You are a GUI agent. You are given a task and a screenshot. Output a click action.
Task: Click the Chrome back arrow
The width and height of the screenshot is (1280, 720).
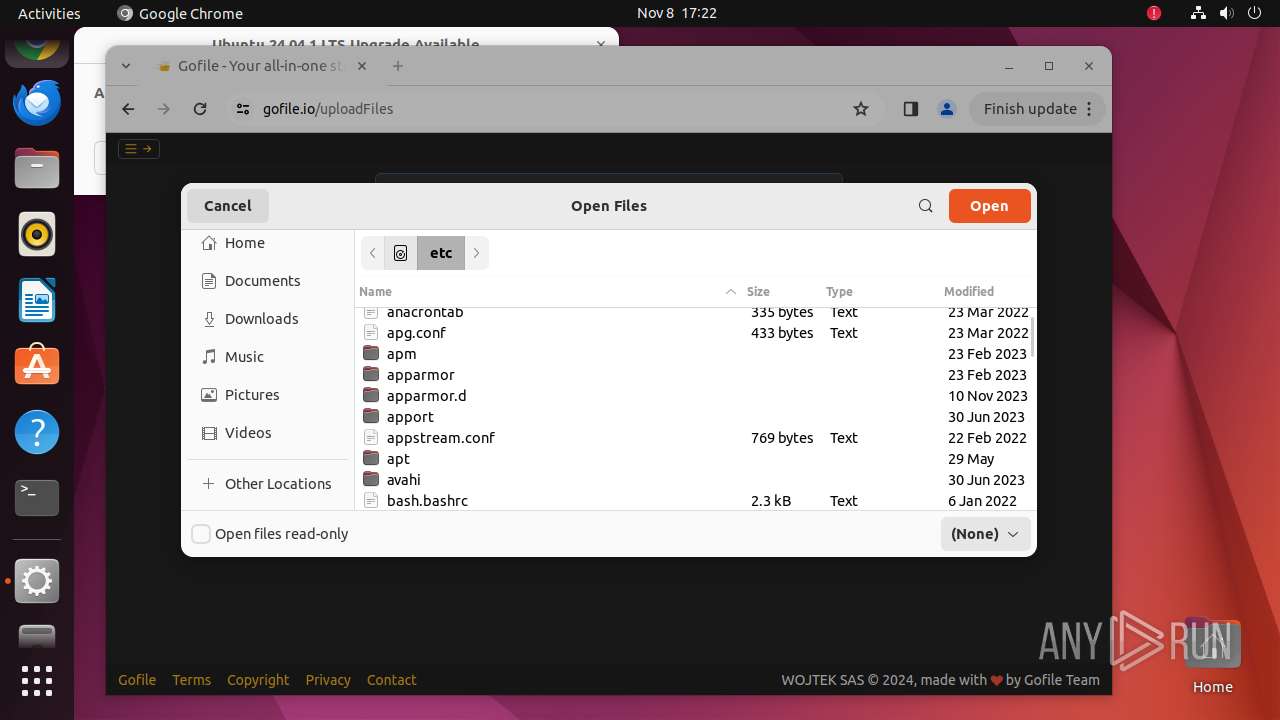[128, 109]
